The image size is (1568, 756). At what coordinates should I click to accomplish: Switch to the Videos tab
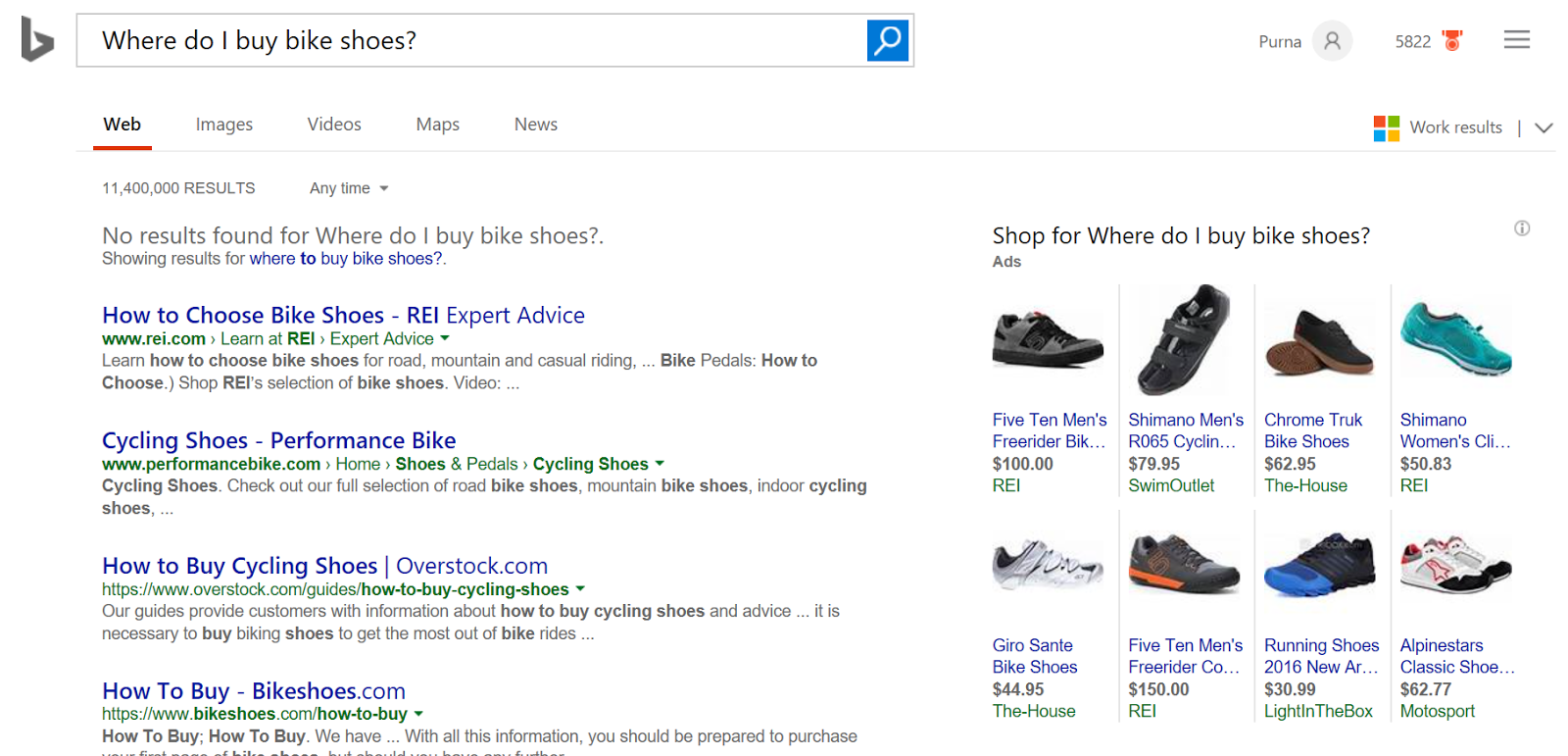[334, 125]
